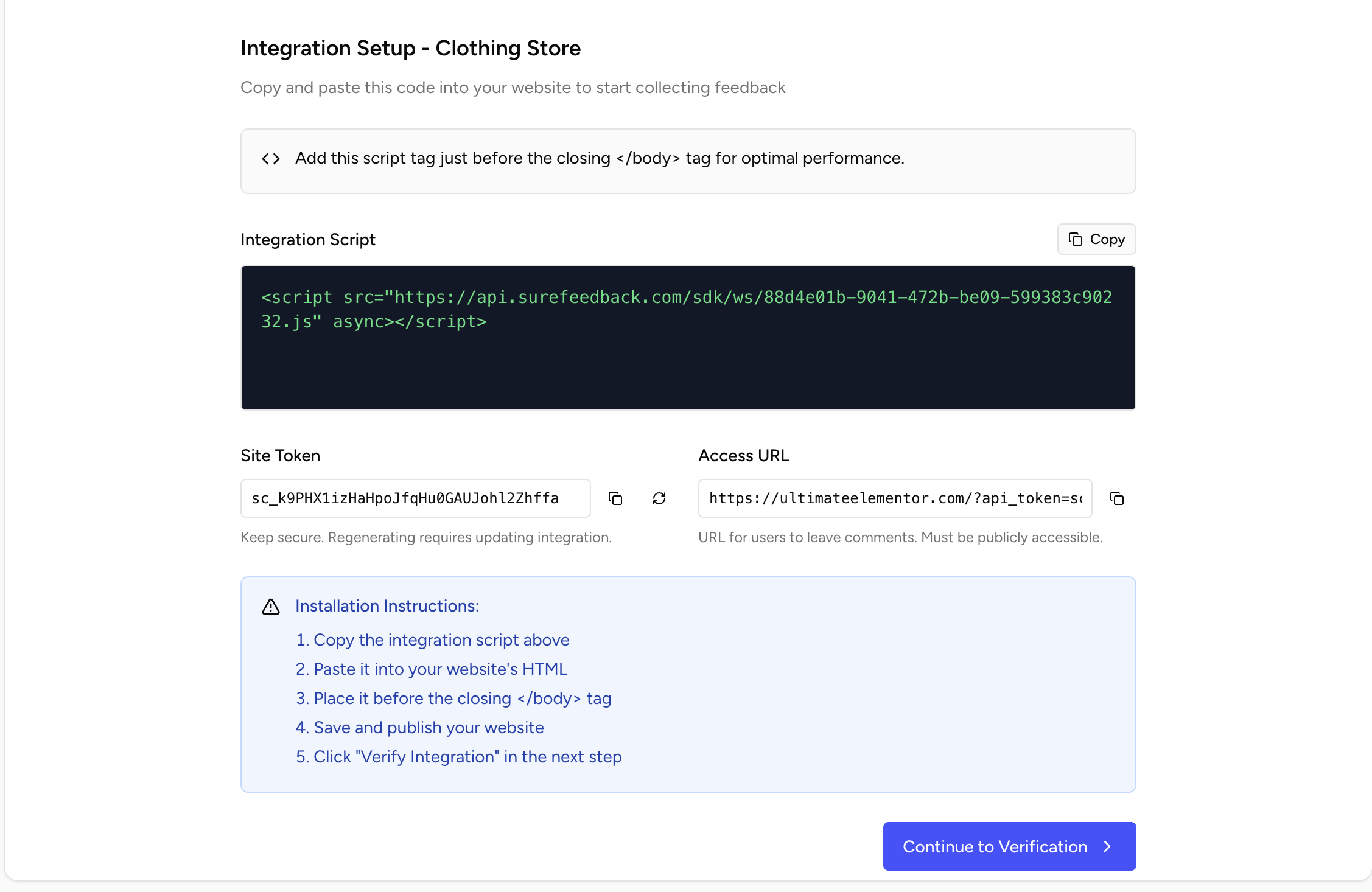Click inside the Access URL field
Screen dimensions: 1372x892
pyautogui.click(x=895, y=498)
